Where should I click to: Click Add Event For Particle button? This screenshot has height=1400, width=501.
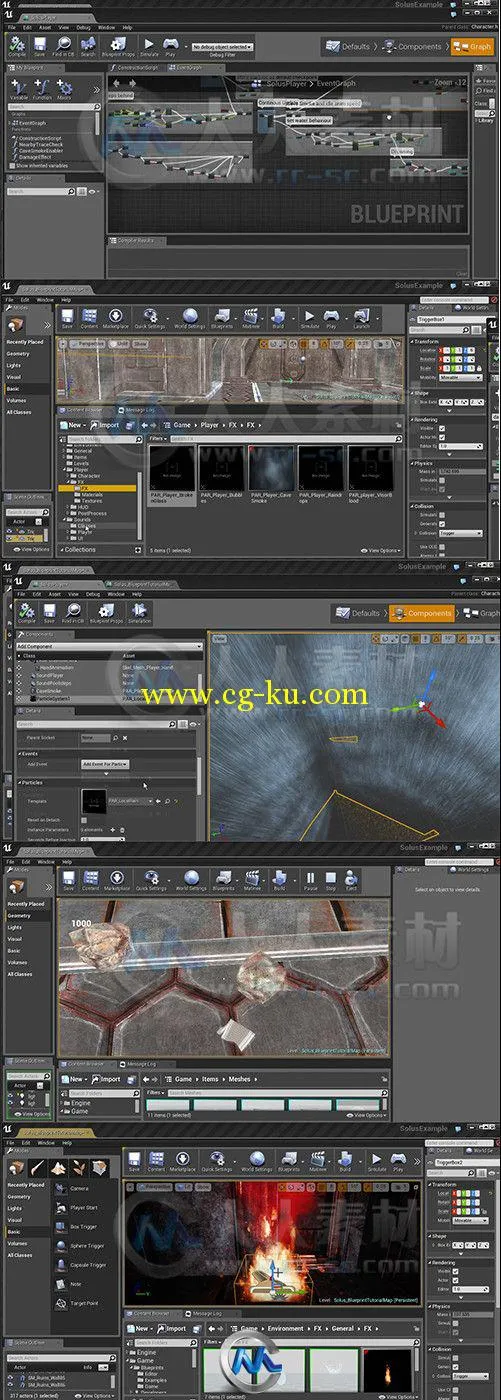pos(104,763)
